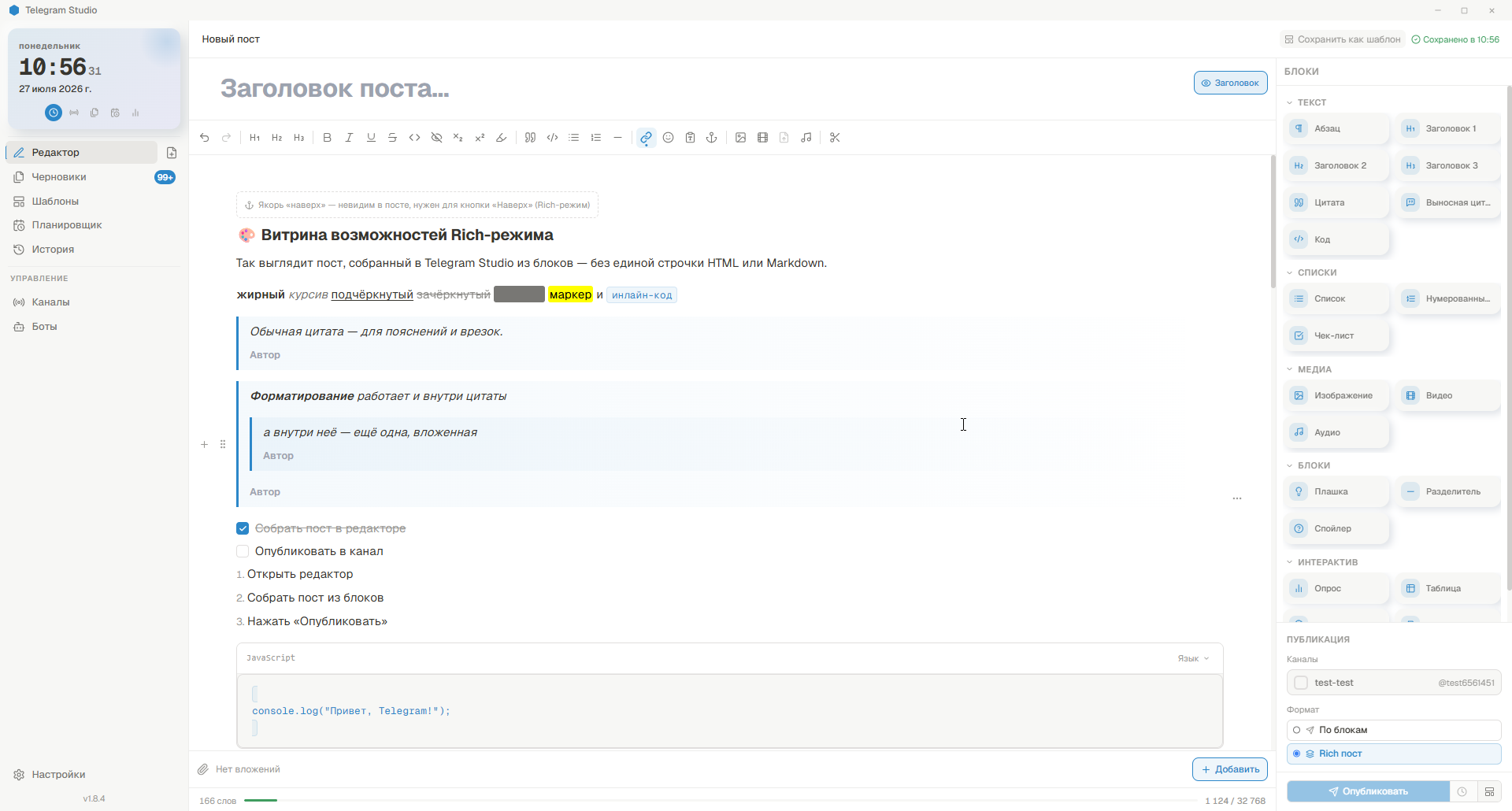
Task: Open the emoji picker
Action: 669,138
